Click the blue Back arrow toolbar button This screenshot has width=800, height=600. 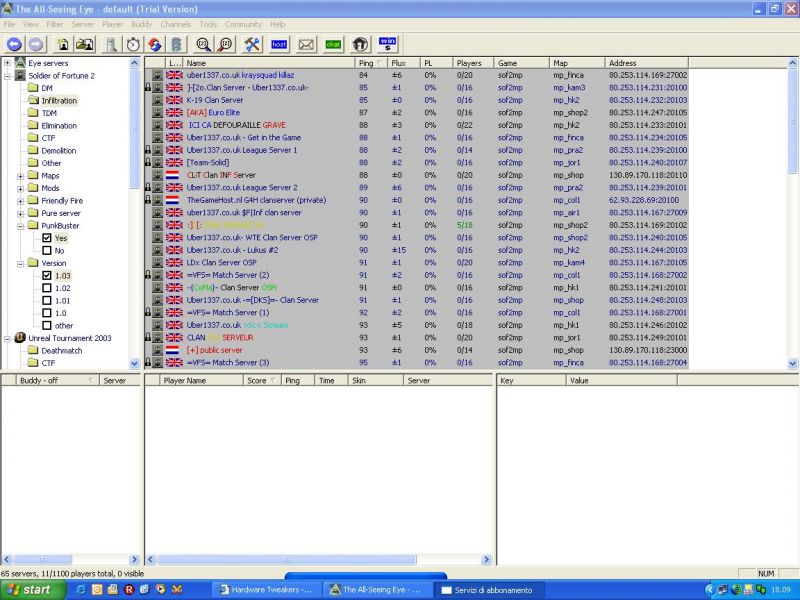(x=14, y=44)
